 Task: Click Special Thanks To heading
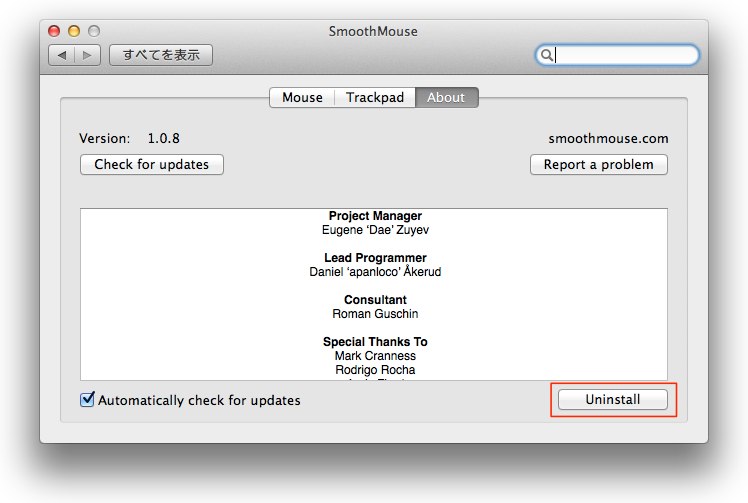click(375, 342)
